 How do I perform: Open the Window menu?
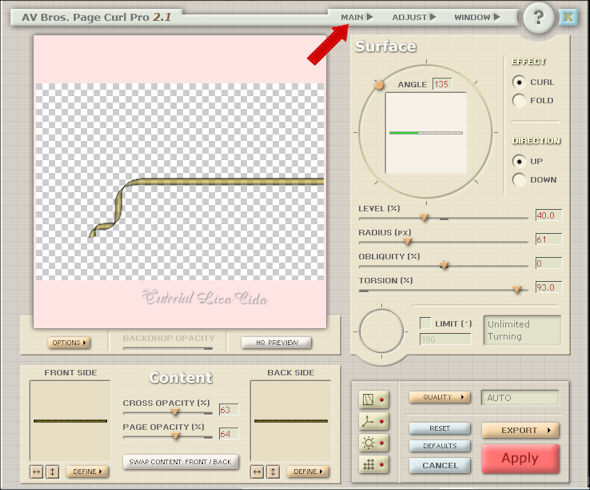click(x=477, y=17)
